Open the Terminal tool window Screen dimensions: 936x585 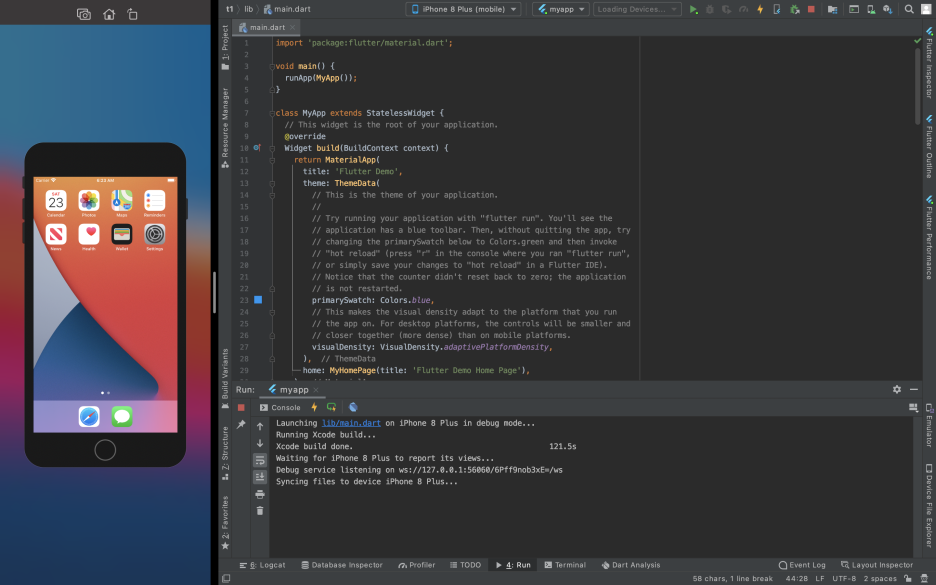565,565
